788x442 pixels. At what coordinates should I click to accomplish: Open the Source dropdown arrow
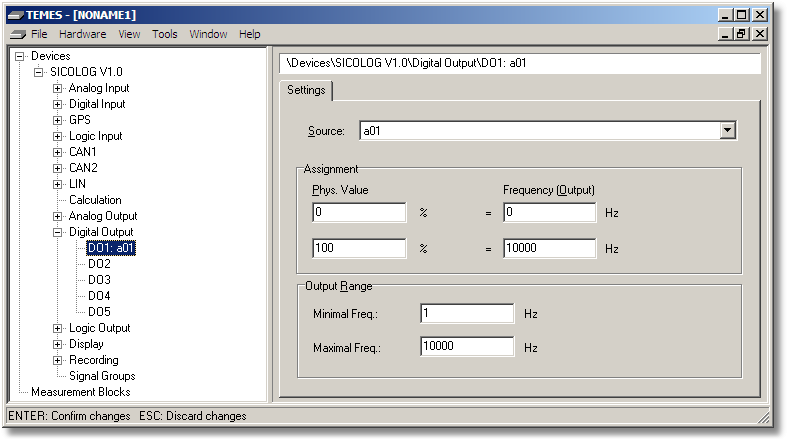[x=727, y=131]
